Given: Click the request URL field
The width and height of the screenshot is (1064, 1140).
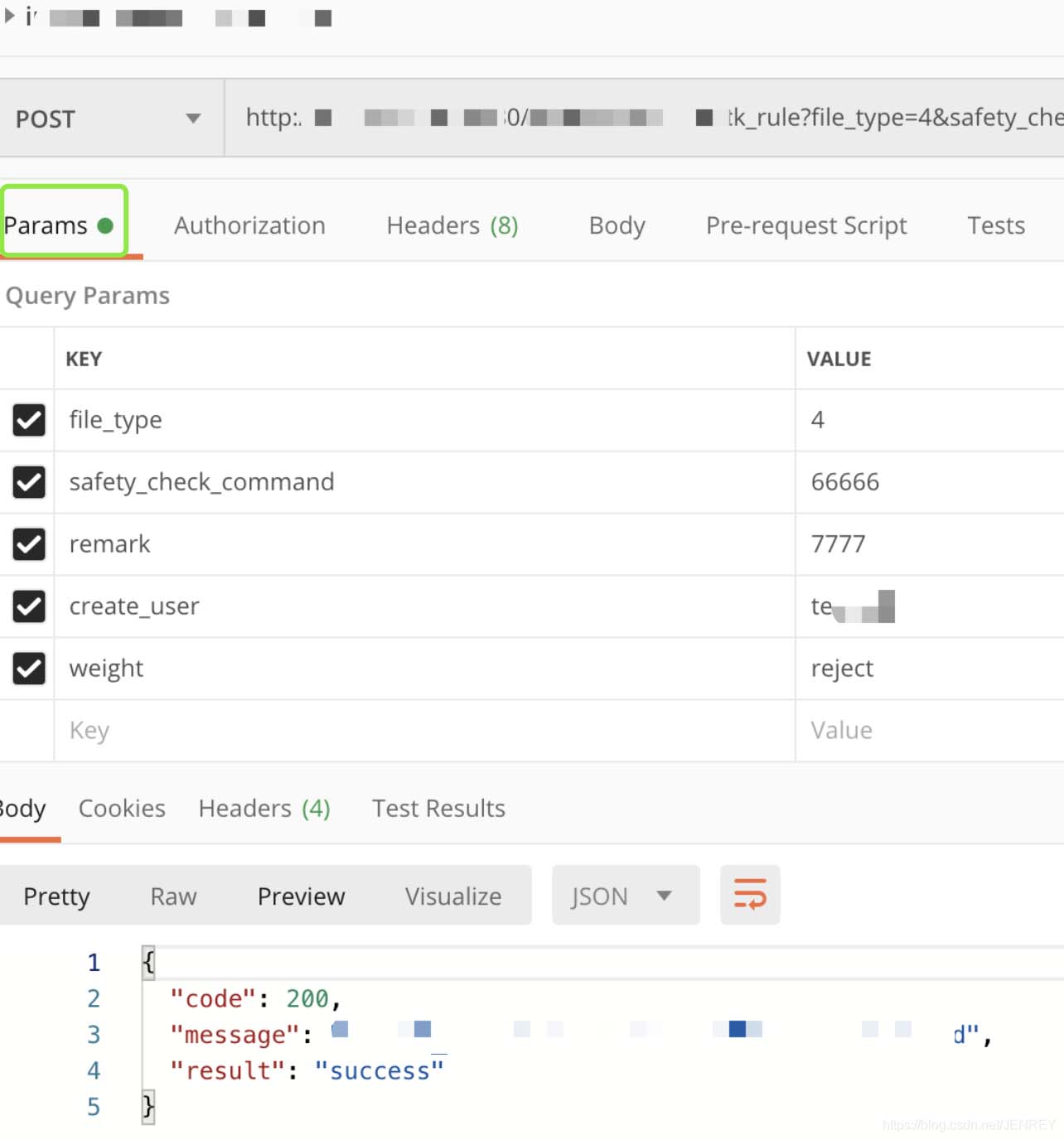Looking at the screenshot, I should [x=646, y=118].
